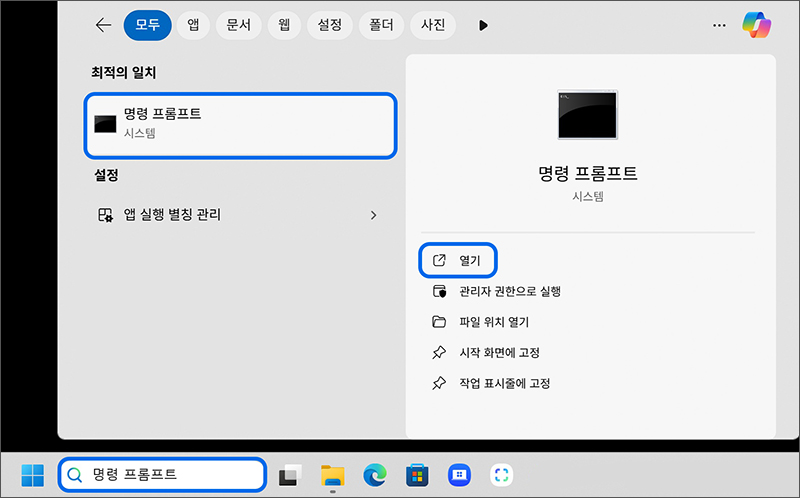Switch to the 폴더 filter tab

click(381, 25)
